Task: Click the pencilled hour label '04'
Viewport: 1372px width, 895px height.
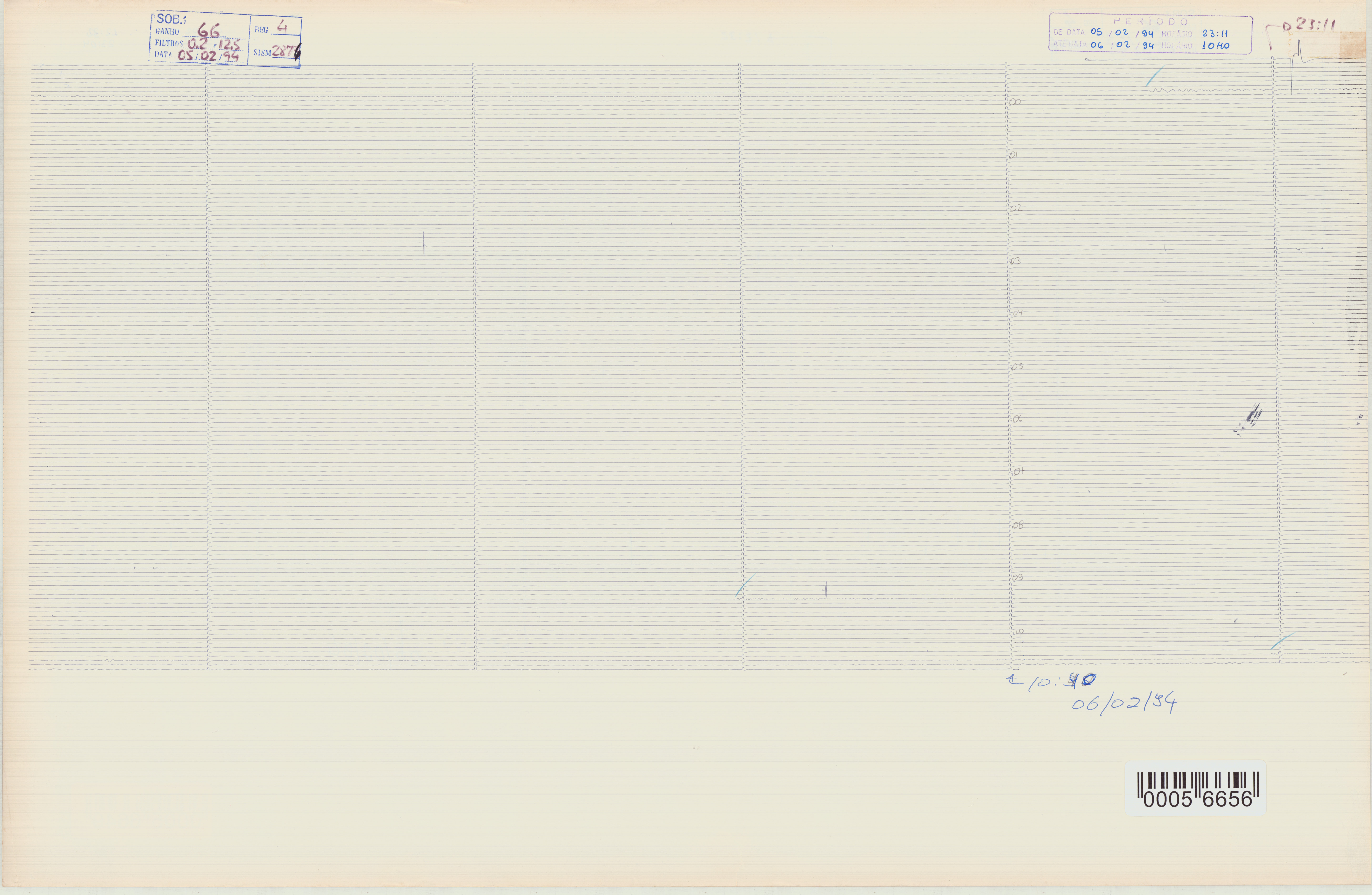Action: click(x=1018, y=313)
